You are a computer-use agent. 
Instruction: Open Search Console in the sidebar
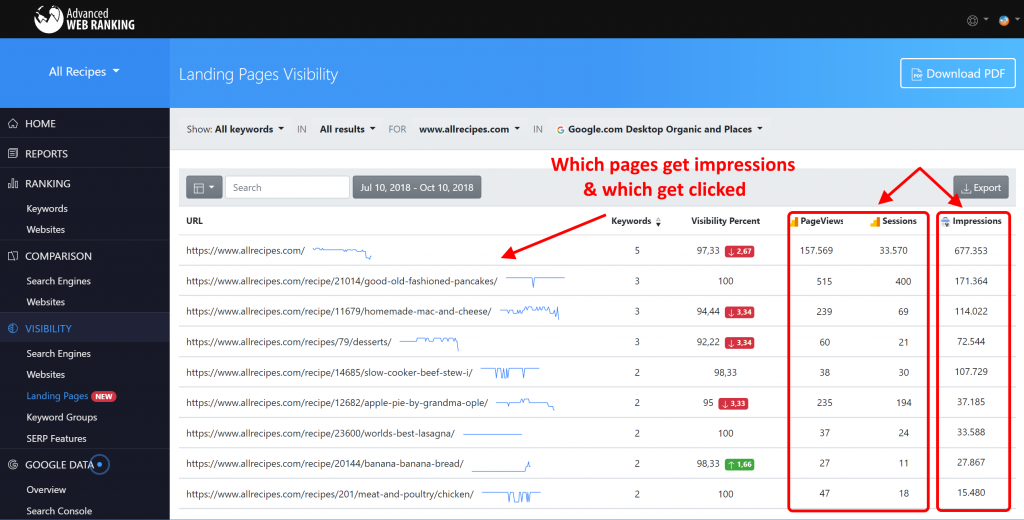pyautogui.click(x=59, y=511)
